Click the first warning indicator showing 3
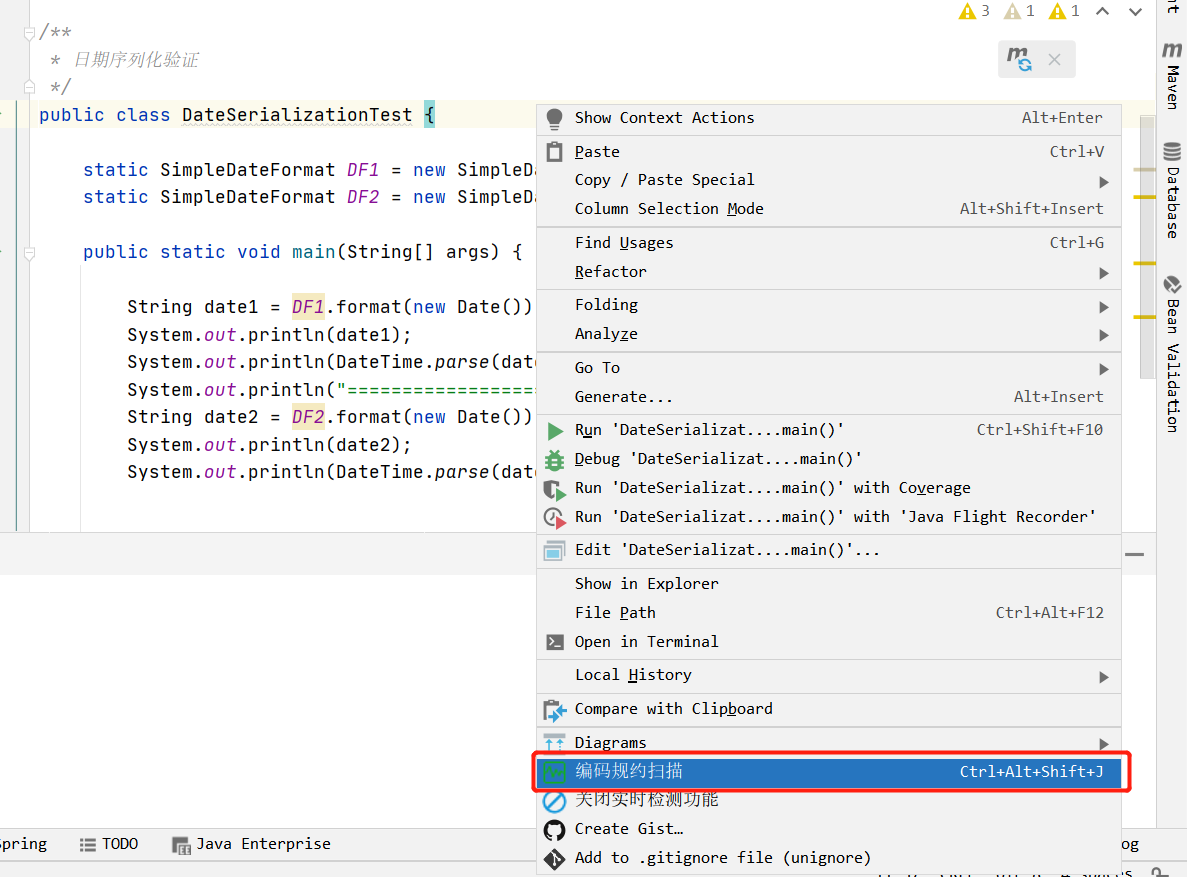The height and width of the screenshot is (877, 1187). [974, 11]
